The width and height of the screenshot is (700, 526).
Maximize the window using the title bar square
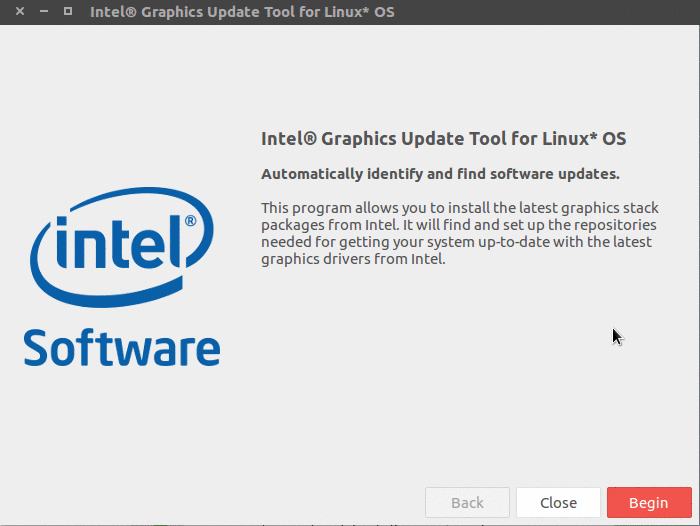tap(68, 11)
